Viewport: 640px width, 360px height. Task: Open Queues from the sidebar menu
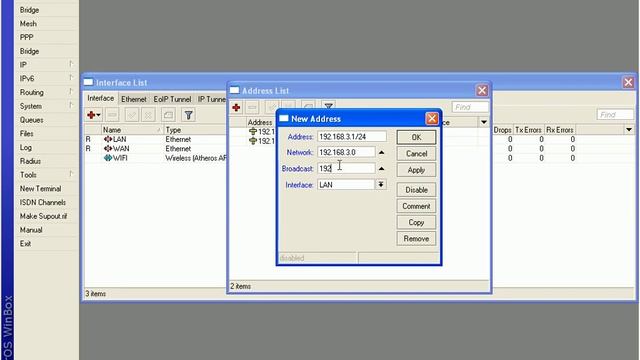pyautogui.click(x=31, y=120)
